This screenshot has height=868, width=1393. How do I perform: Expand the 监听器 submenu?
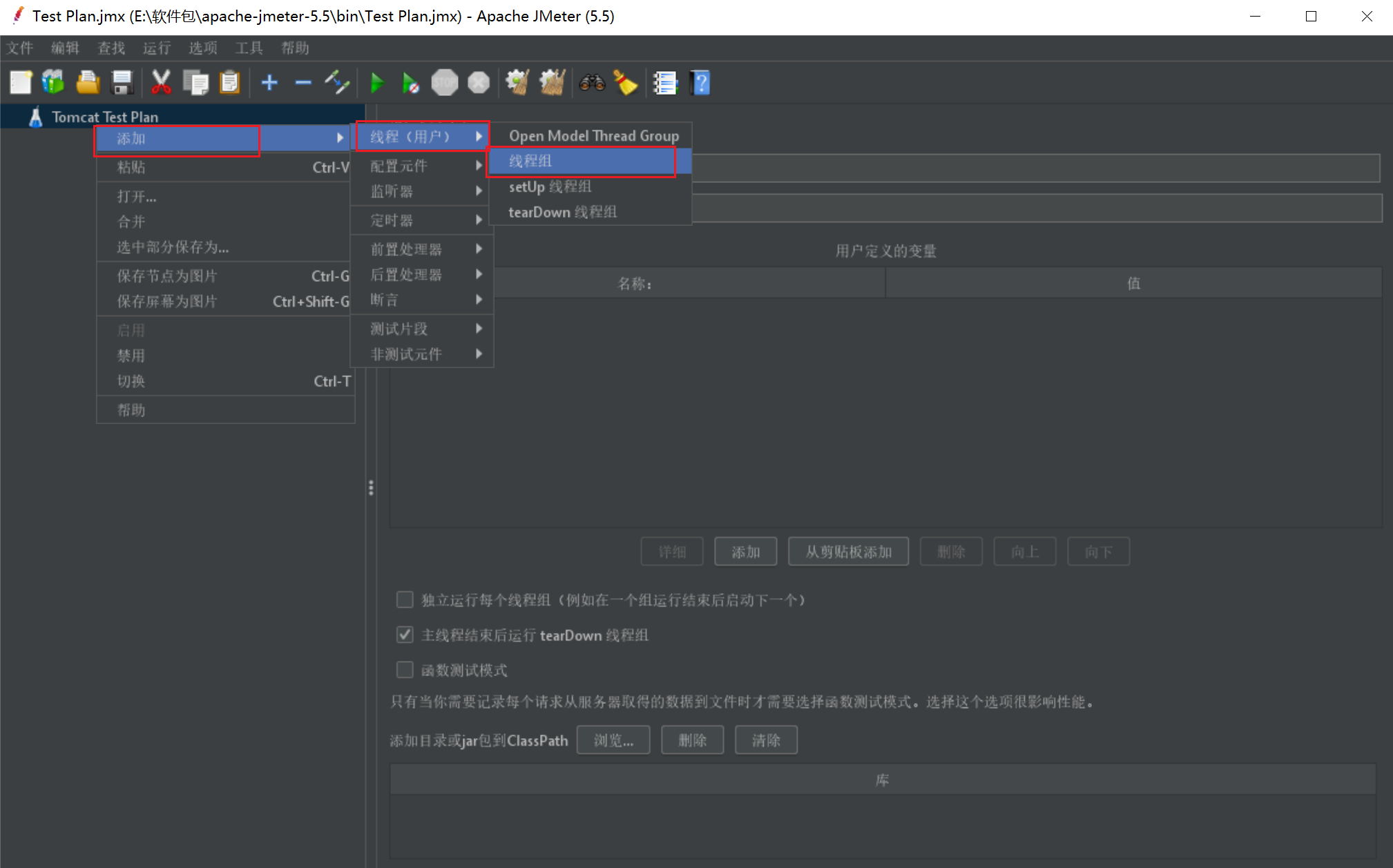coord(422,191)
